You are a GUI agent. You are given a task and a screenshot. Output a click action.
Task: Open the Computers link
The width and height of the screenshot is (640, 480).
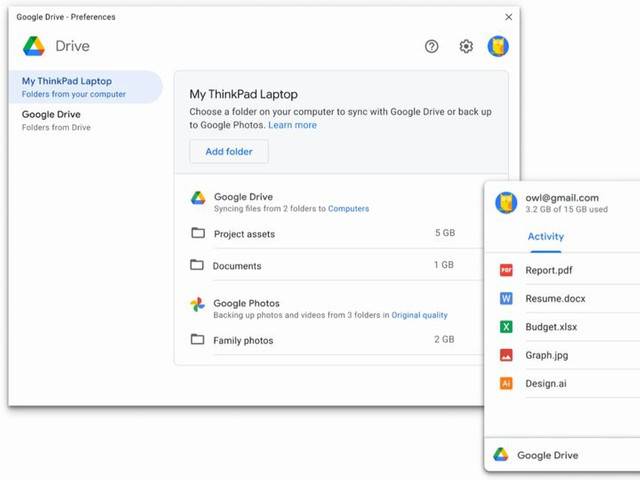coord(349,209)
